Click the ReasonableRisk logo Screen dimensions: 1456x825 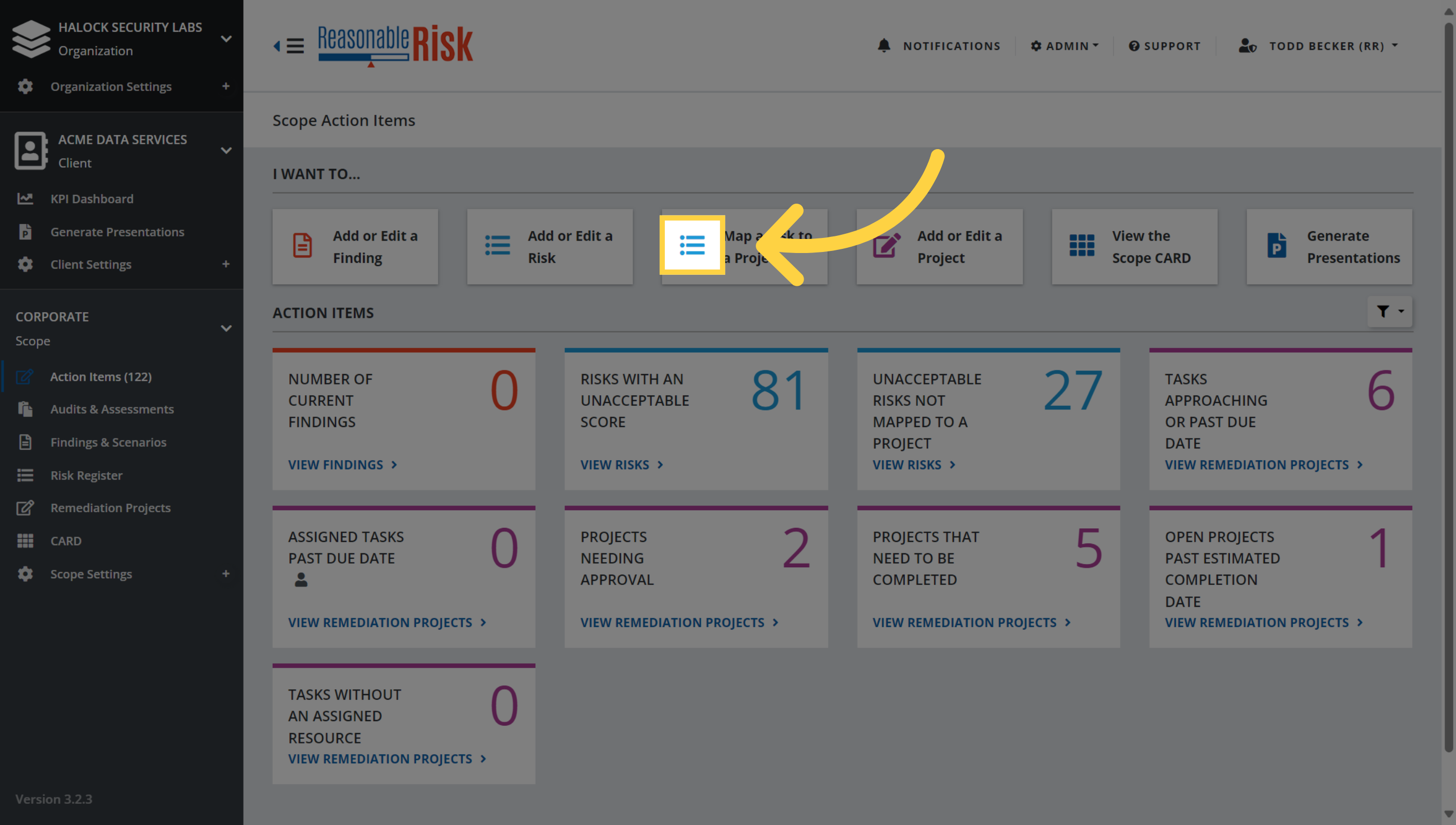point(395,45)
